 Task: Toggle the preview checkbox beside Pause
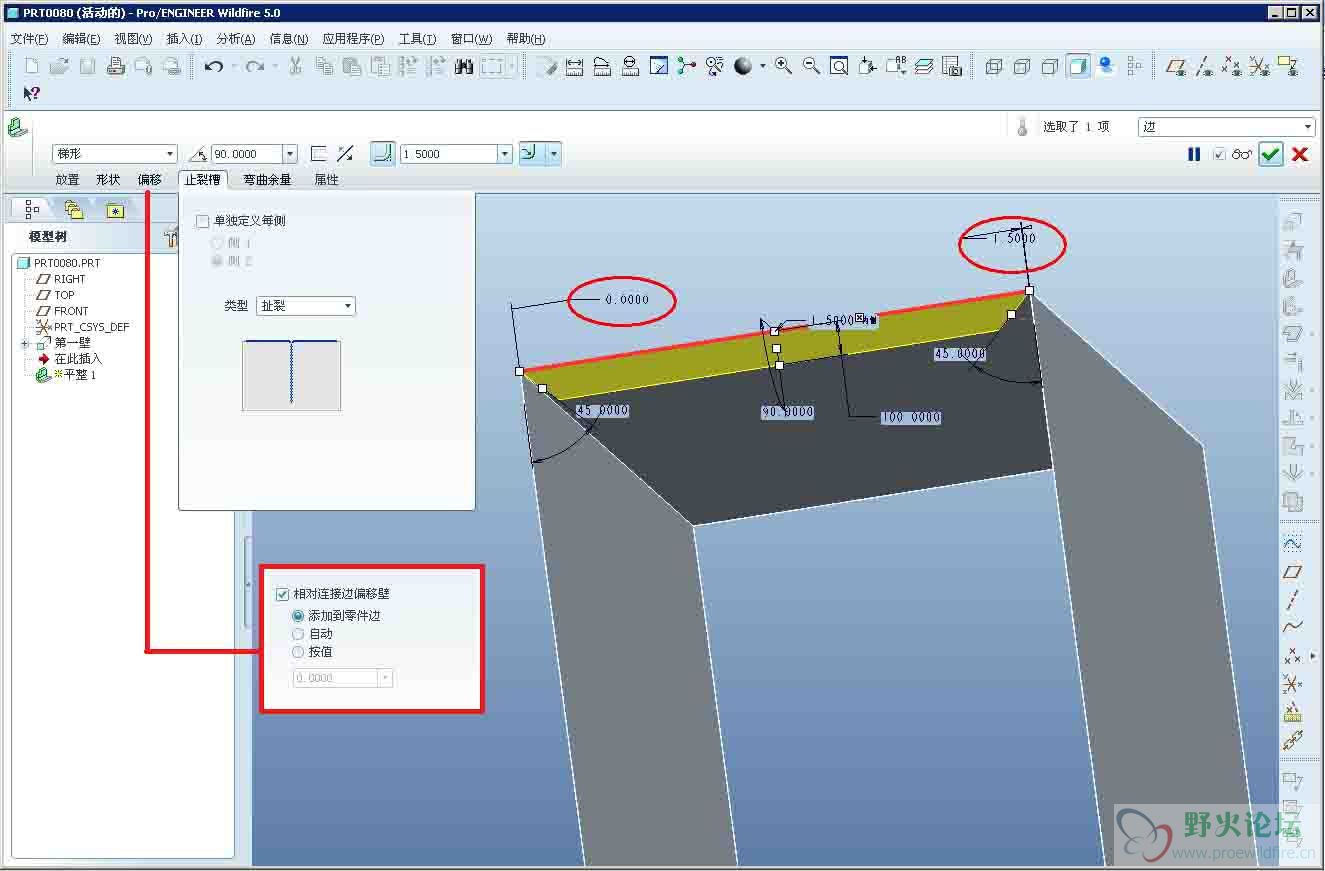click(x=1218, y=154)
